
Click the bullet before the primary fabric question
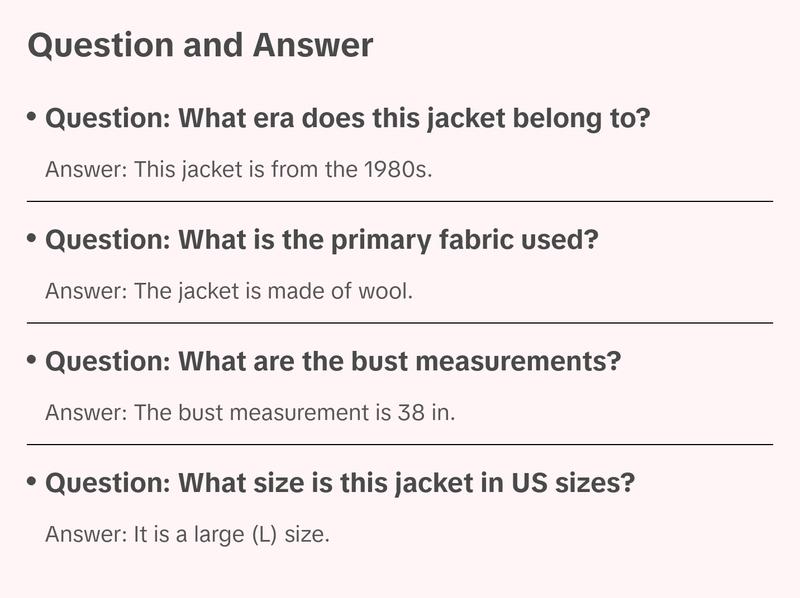pos(33,239)
